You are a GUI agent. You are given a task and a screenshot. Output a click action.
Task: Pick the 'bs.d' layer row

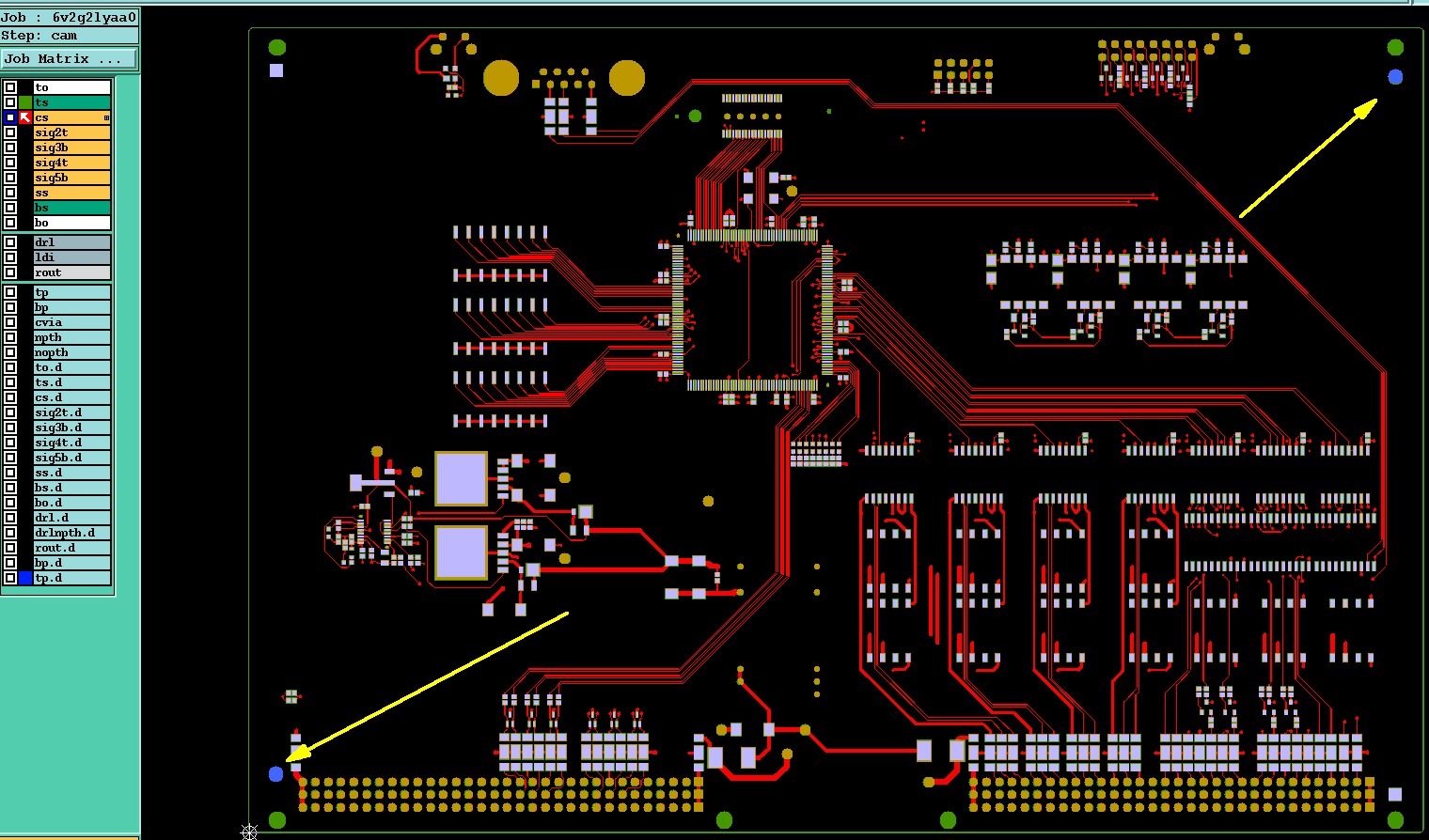tap(72, 488)
